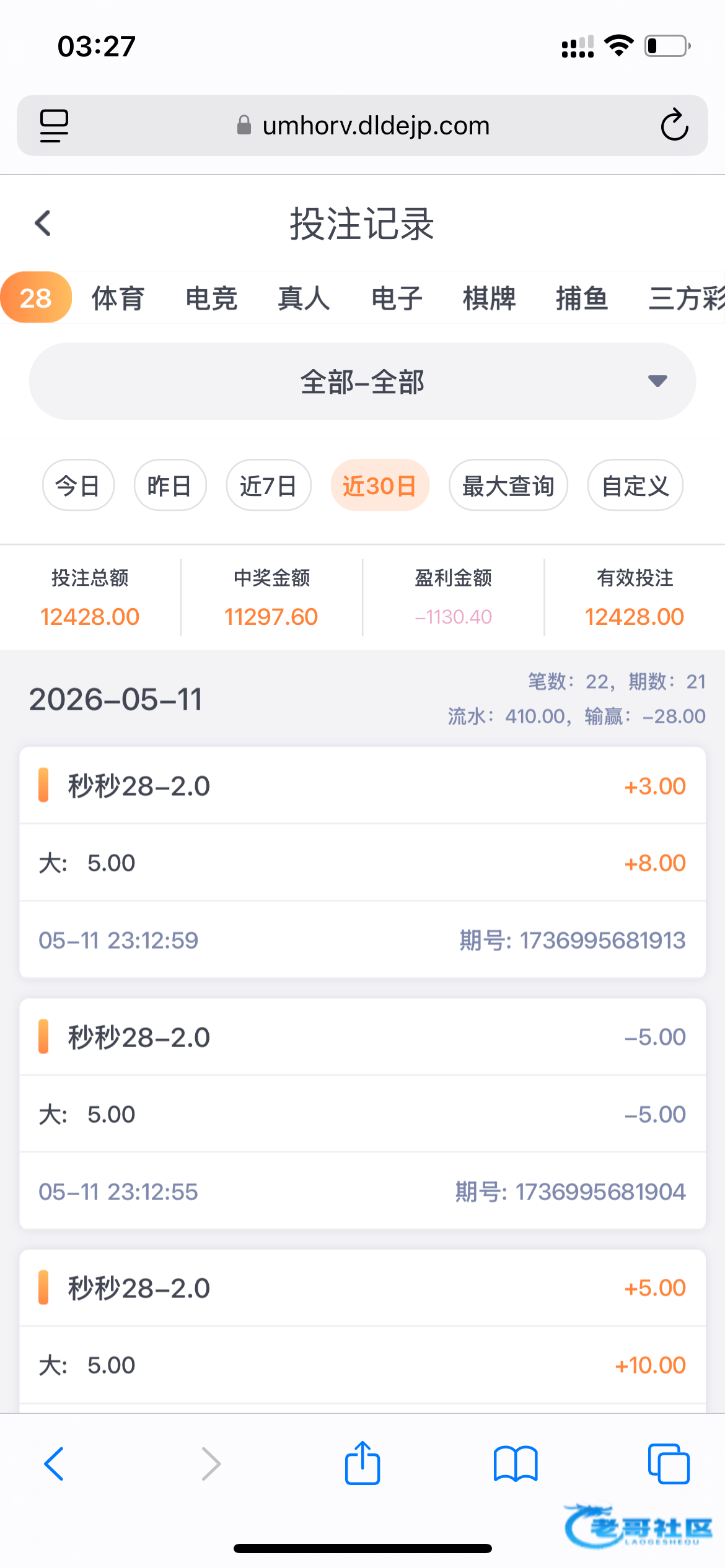Select the 昨日 date filter

coord(170,486)
